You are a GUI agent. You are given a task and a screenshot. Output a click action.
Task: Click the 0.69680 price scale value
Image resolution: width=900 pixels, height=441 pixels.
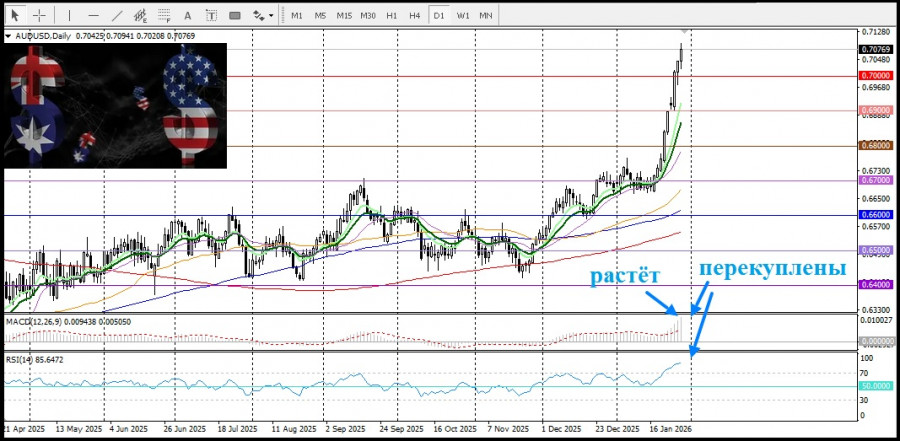coord(875,88)
